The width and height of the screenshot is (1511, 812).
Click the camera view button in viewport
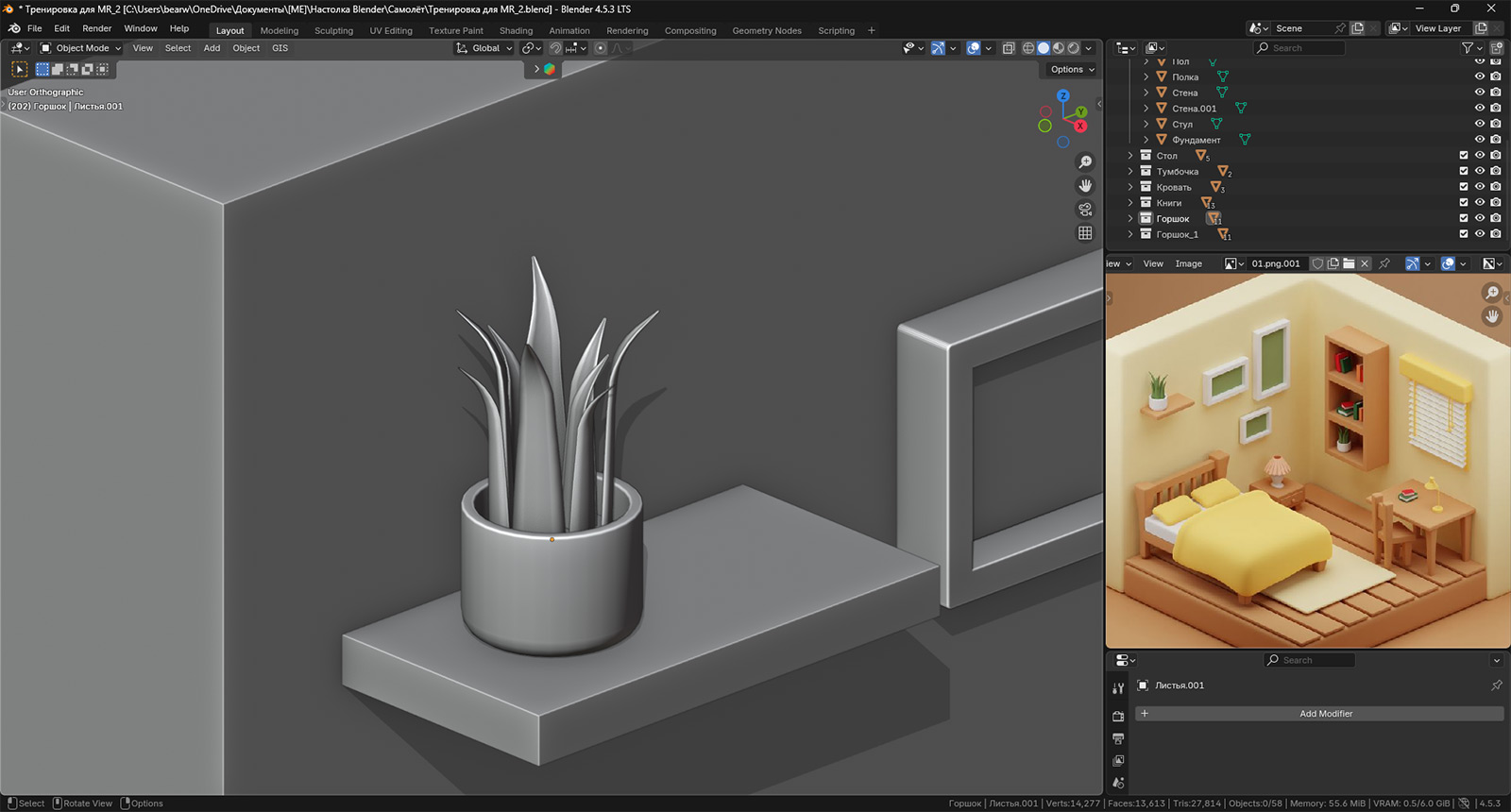[x=1085, y=210]
